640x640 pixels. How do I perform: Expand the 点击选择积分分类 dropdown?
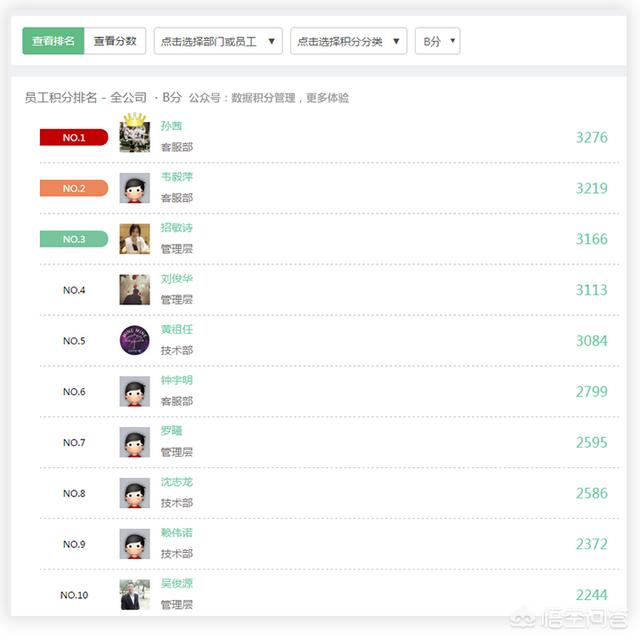pos(349,41)
